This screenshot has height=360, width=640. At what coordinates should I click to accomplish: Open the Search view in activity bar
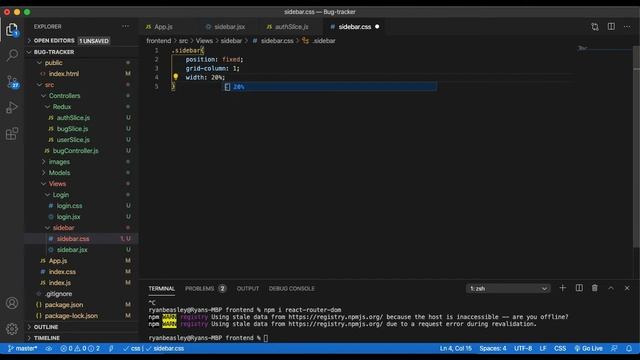click(x=12, y=55)
